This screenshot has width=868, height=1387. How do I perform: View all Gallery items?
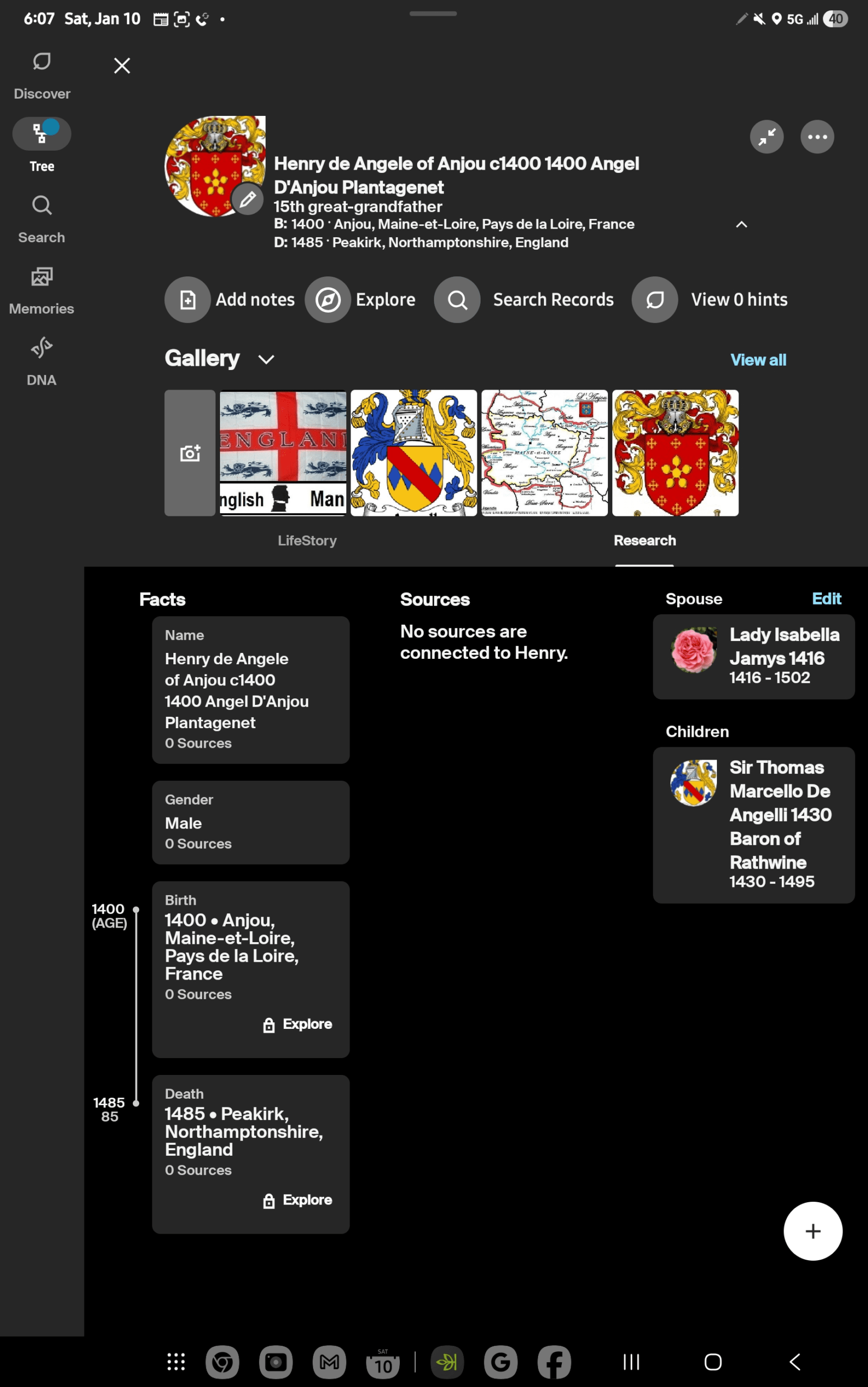tap(759, 359)
